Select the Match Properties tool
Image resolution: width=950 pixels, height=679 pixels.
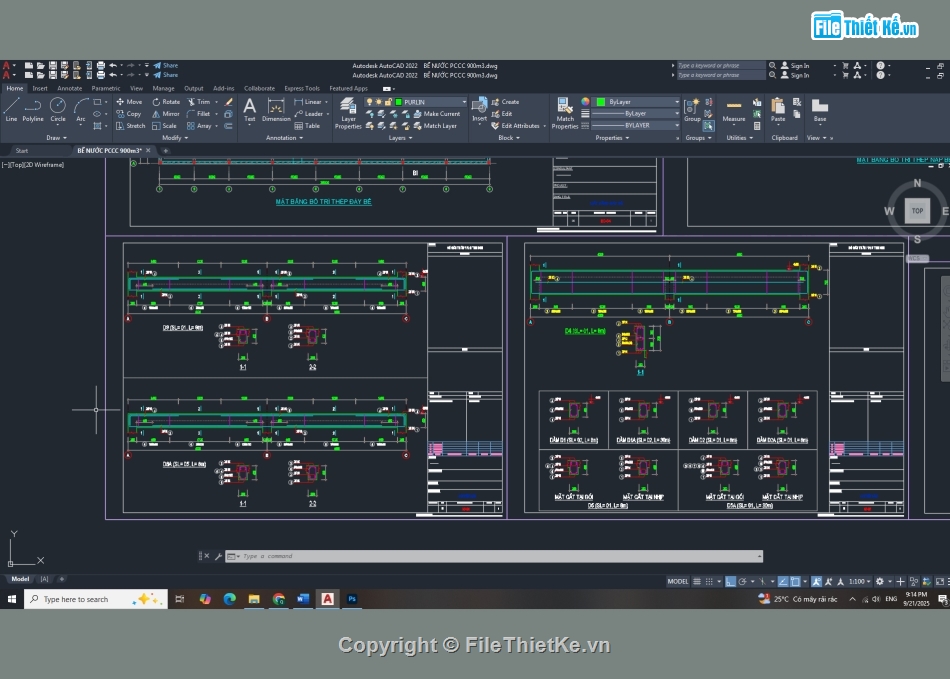click(564, 112)
